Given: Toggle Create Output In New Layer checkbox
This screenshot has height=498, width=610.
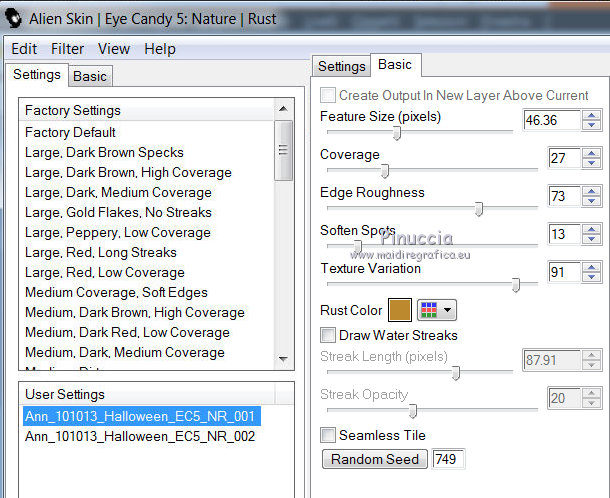Looking at the screenshot, I should click(x=328, y=95).
